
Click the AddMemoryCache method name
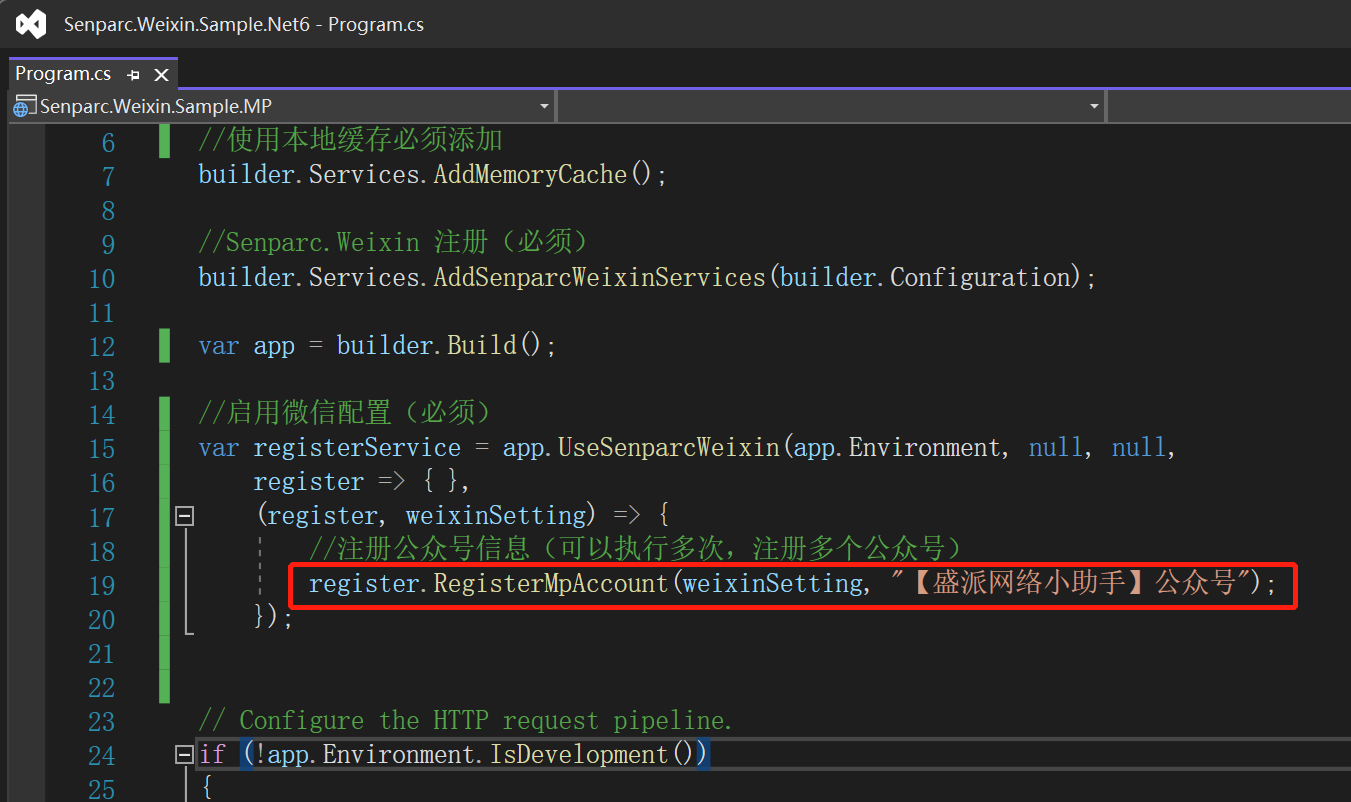tap(529, 175)
